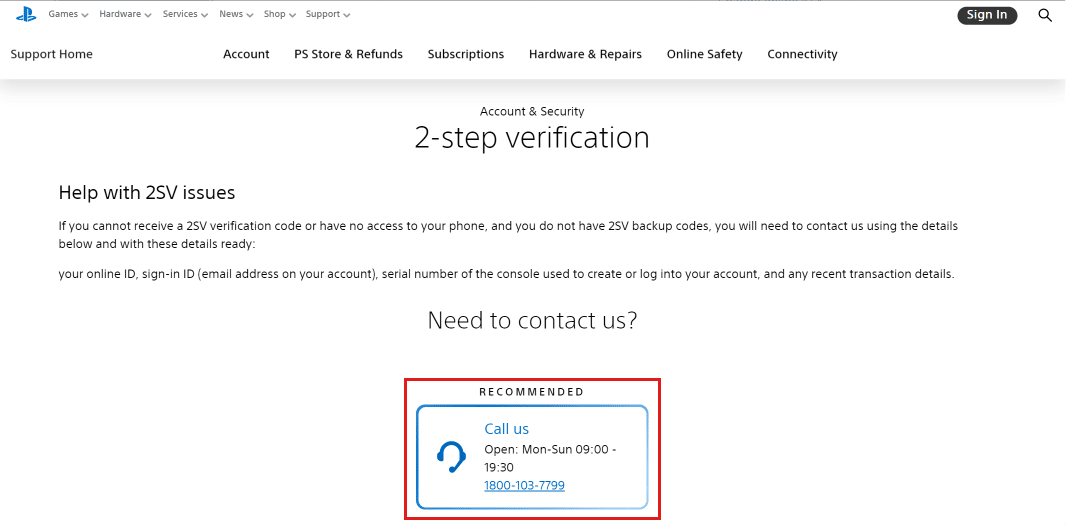
Task: Open PS Store & Refunds section
Action: tap(349, 54)
